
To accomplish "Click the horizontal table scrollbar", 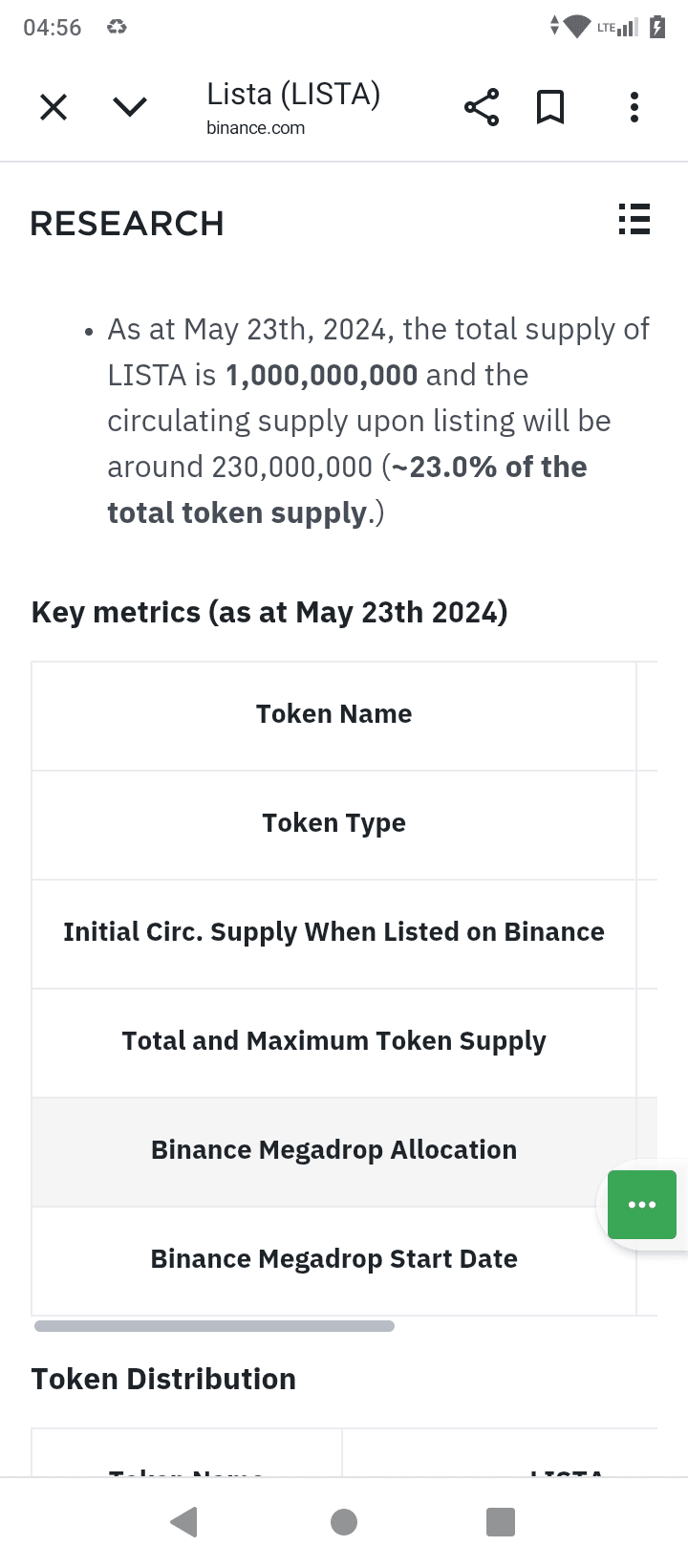I will 214,1326.
